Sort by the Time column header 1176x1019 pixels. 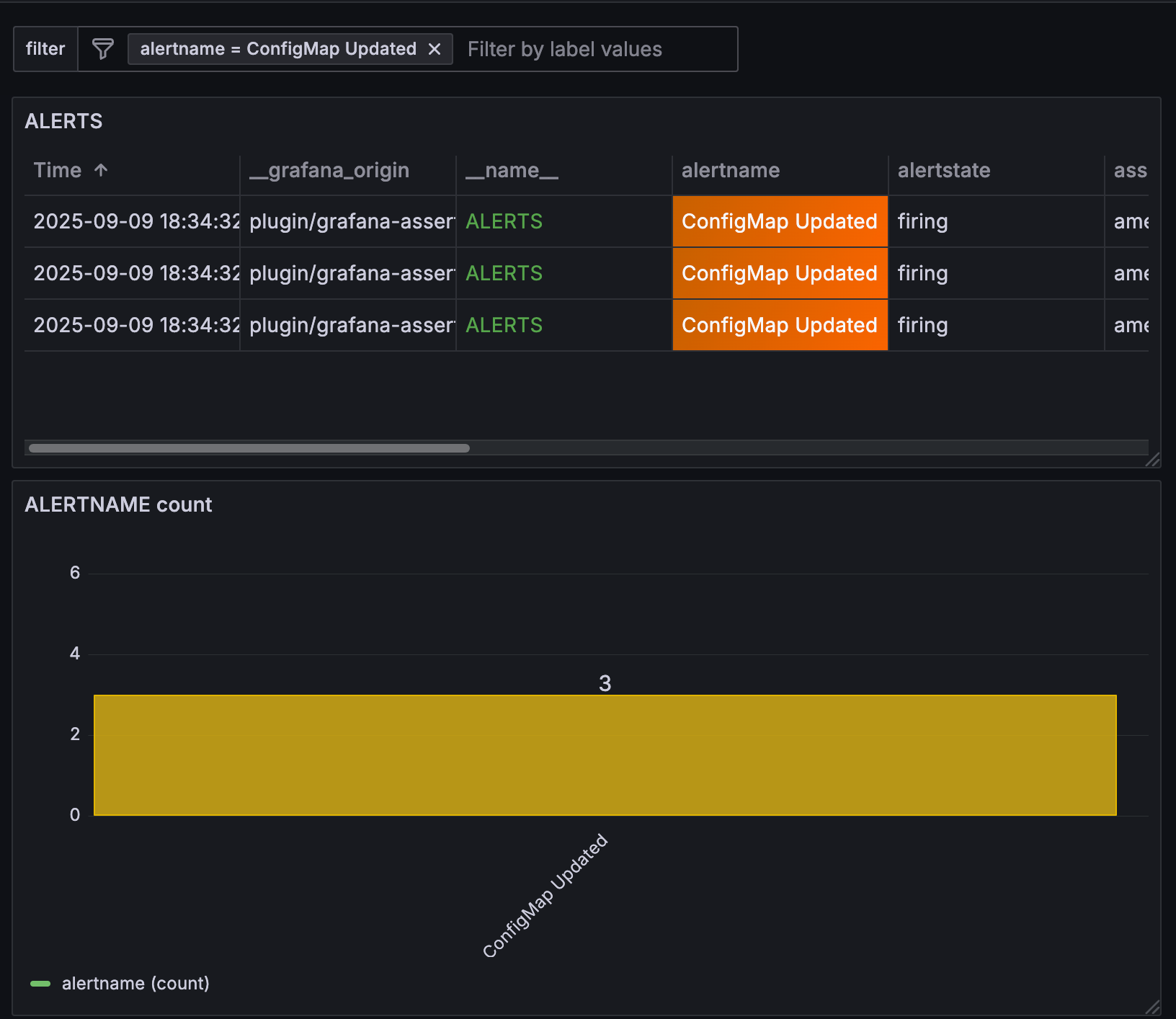pyautogui.click(x=58, y=171)
